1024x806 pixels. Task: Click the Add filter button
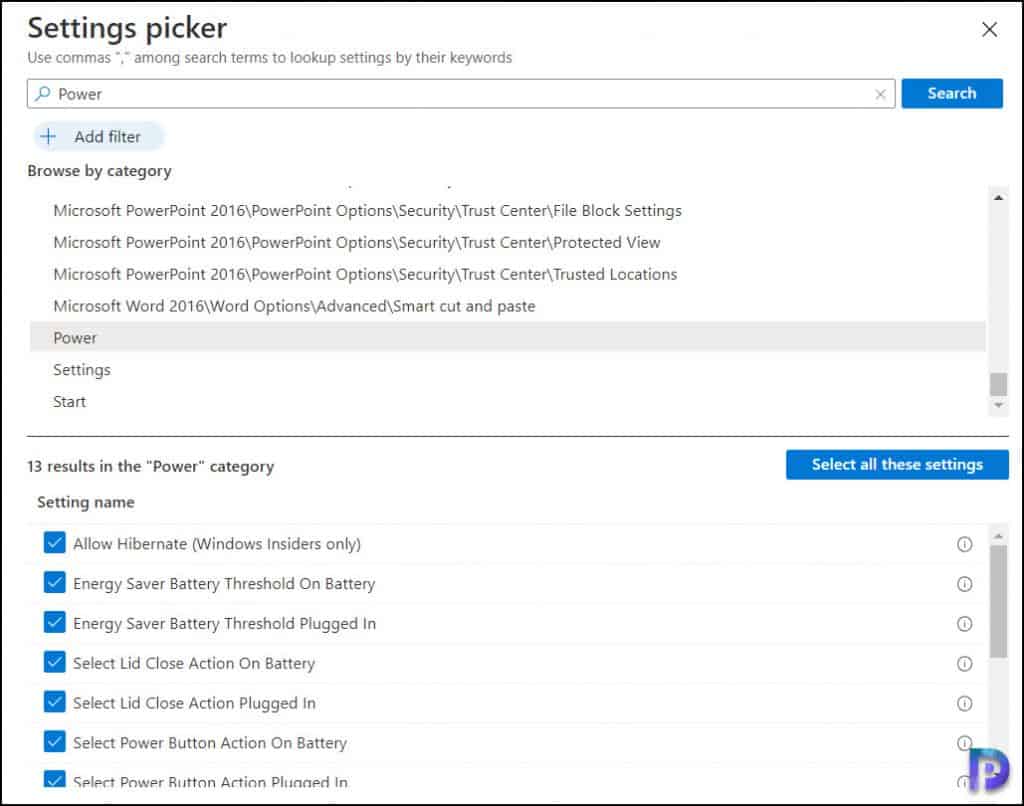99,137
